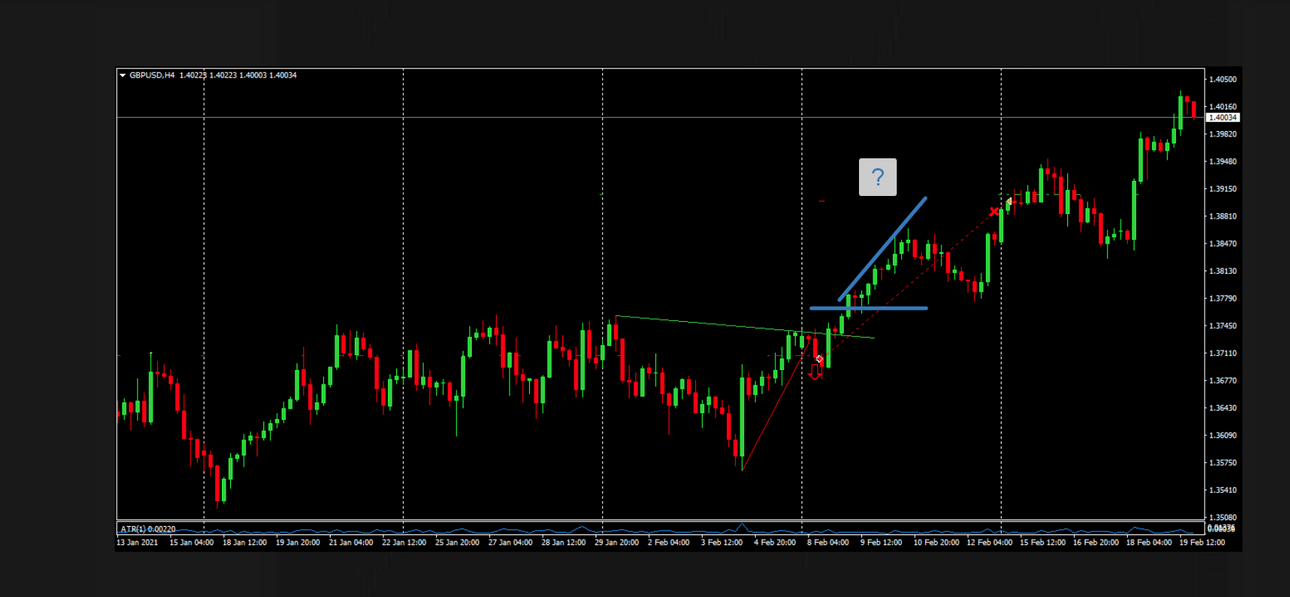The image size is (1290, 597).
Task: Click the current price tag 1.40034
Action: click(1224, 117)
